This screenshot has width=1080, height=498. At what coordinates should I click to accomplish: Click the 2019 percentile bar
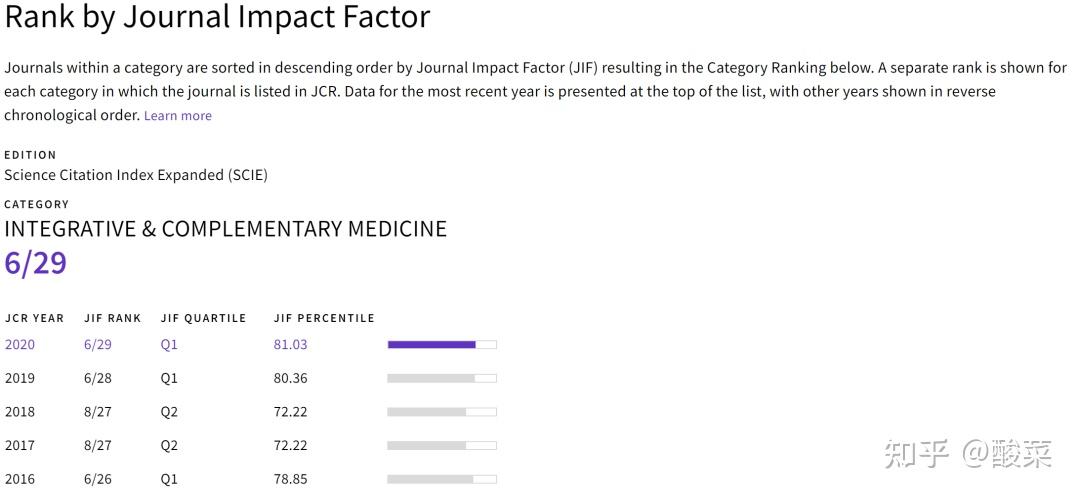[441, 379]
